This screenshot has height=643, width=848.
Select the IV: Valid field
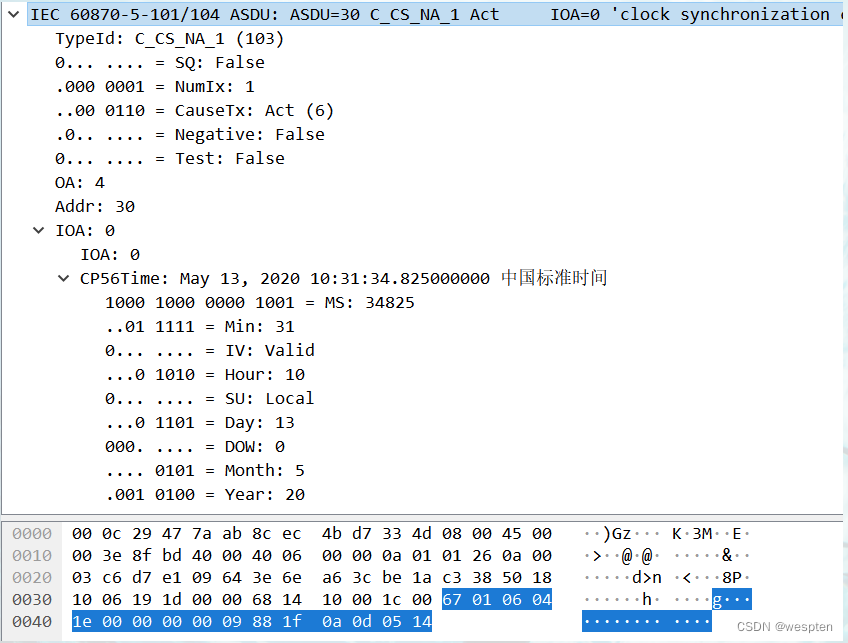click(x=210, y=350)
